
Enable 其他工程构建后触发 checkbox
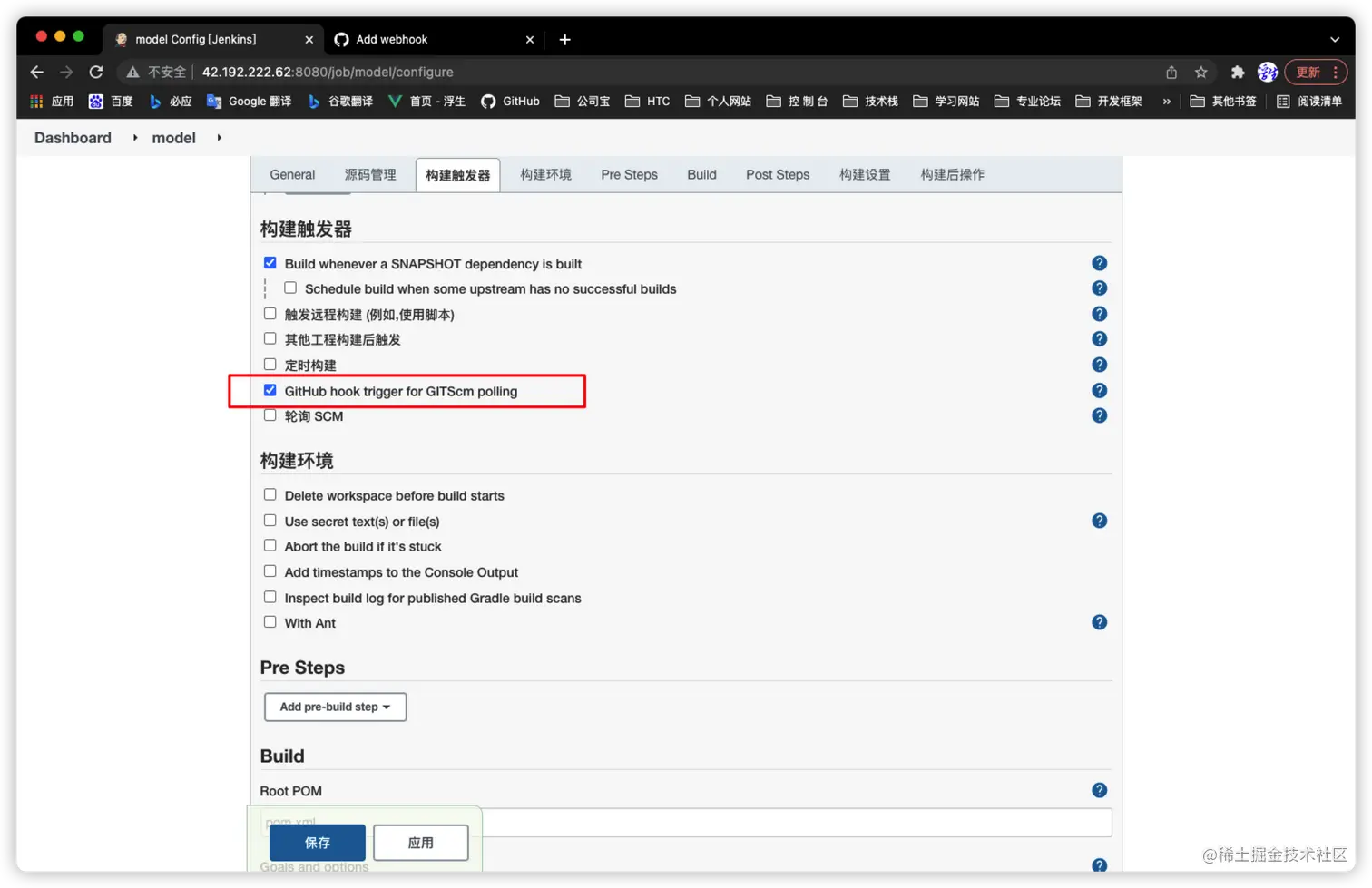tap(269, 338)
